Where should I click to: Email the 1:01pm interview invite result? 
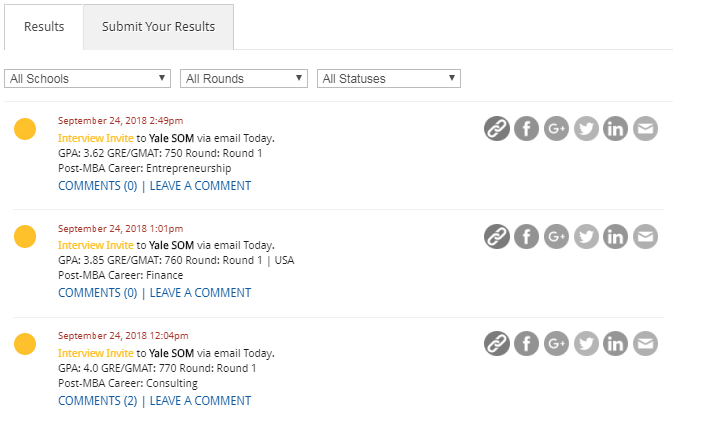[x=646, y=236]
